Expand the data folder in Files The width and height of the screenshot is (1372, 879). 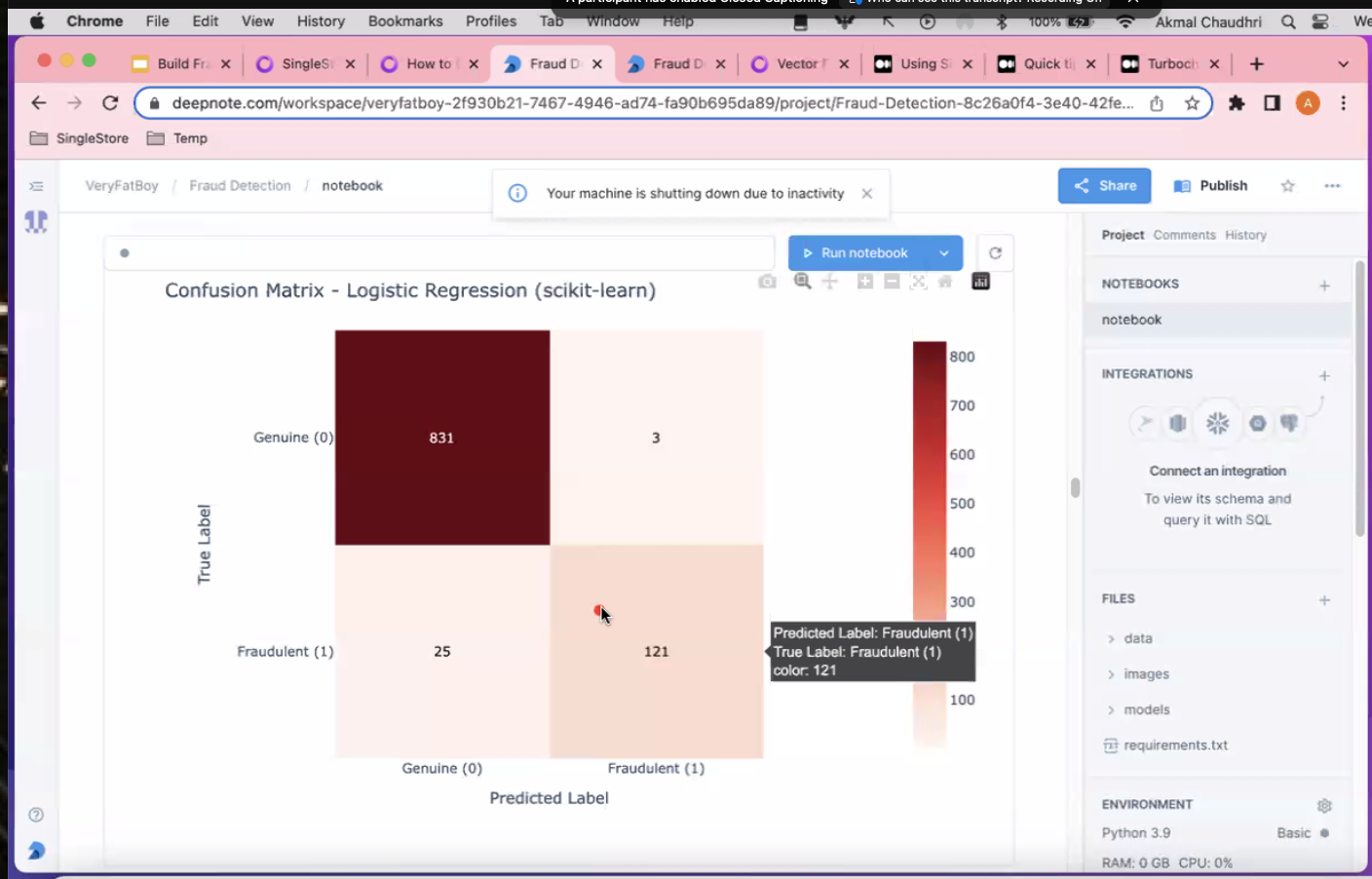(x=1111, y=639)
